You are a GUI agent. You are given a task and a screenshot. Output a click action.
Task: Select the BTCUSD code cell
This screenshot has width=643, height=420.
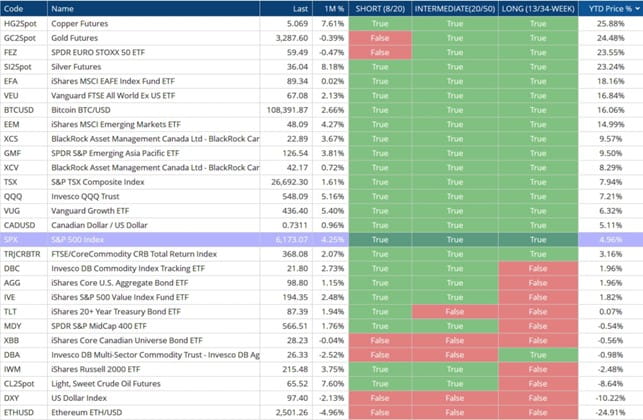click(x=24, y=110)
